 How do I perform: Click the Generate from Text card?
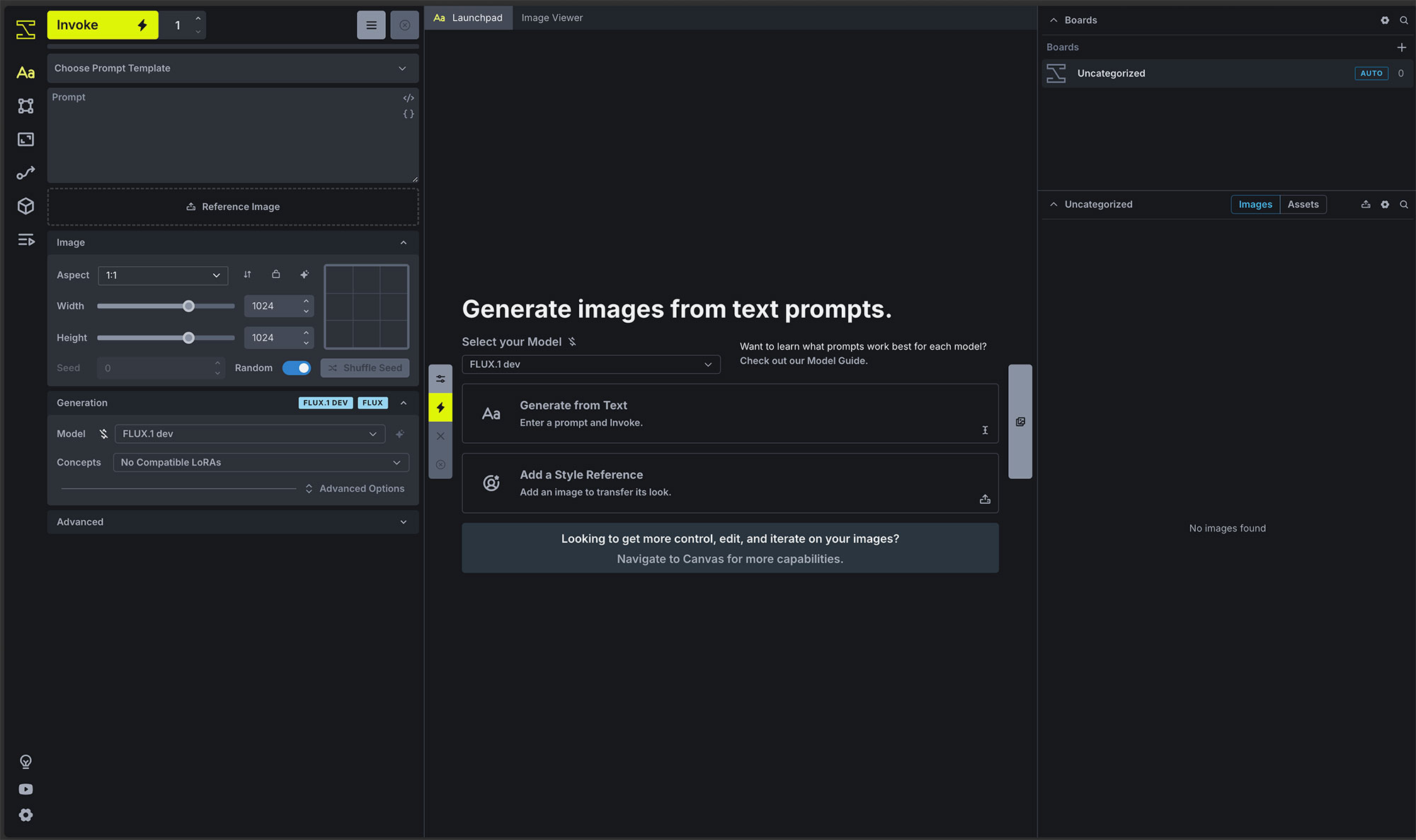click(x=730, y=414)
